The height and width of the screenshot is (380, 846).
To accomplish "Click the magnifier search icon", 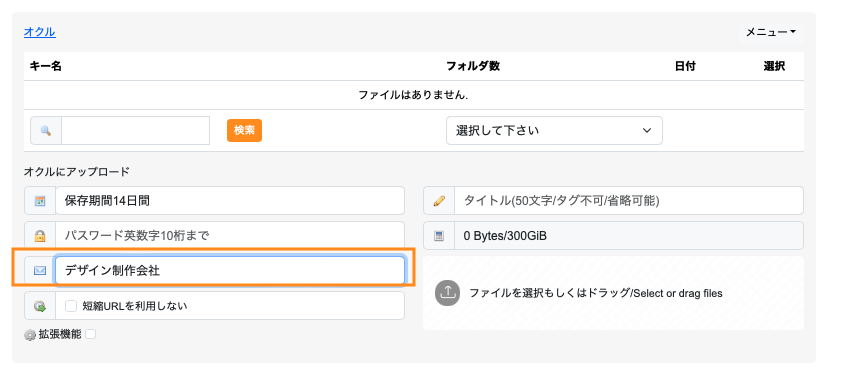I will (46, 131).
